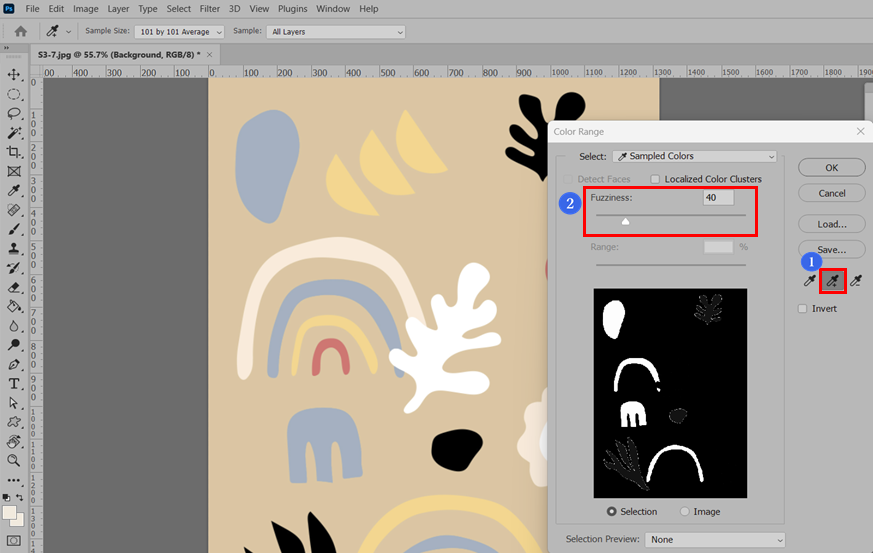Viewport: 873px width, 553px height.
Task: Open the Edit Toolbar three-dots menu
Action: tap(14, 480)
